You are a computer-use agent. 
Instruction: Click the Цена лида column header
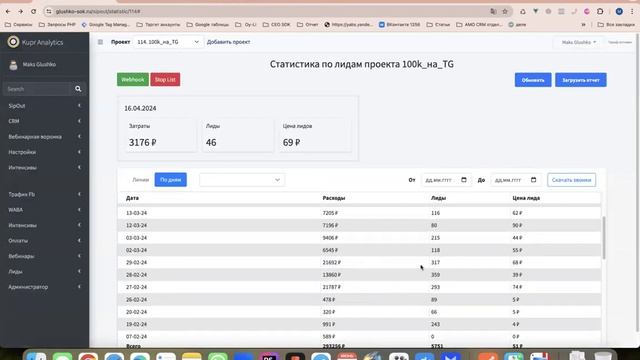tap(526, 198)
